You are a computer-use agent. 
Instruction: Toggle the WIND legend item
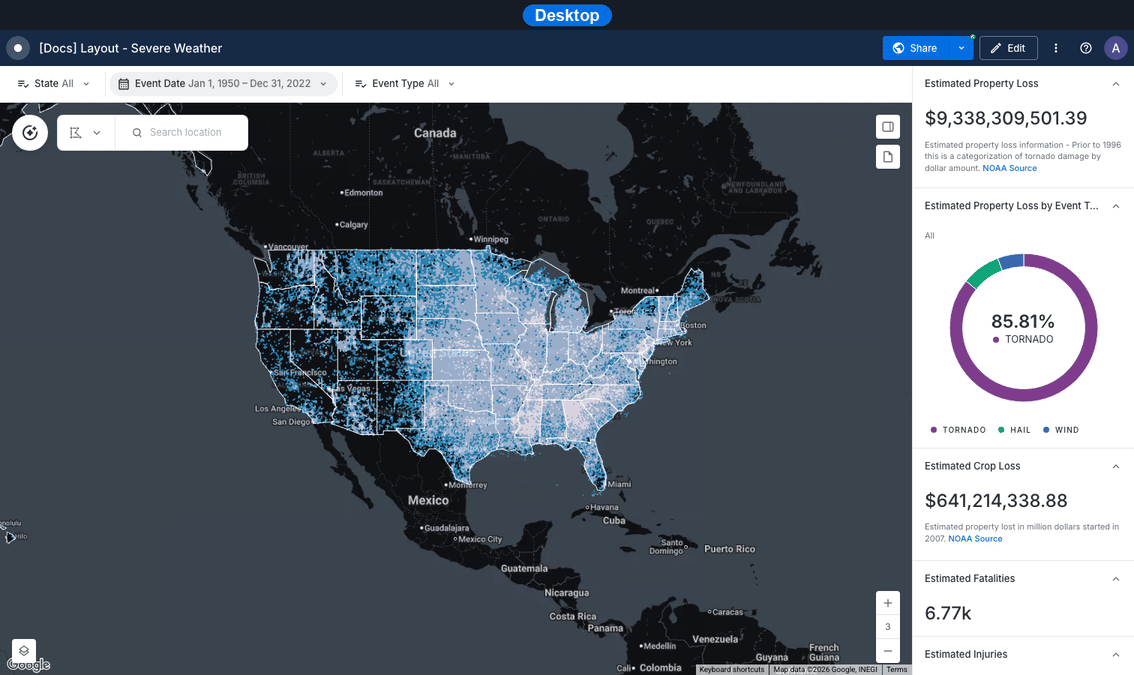pyautogui.click(x=1061, y=430)
